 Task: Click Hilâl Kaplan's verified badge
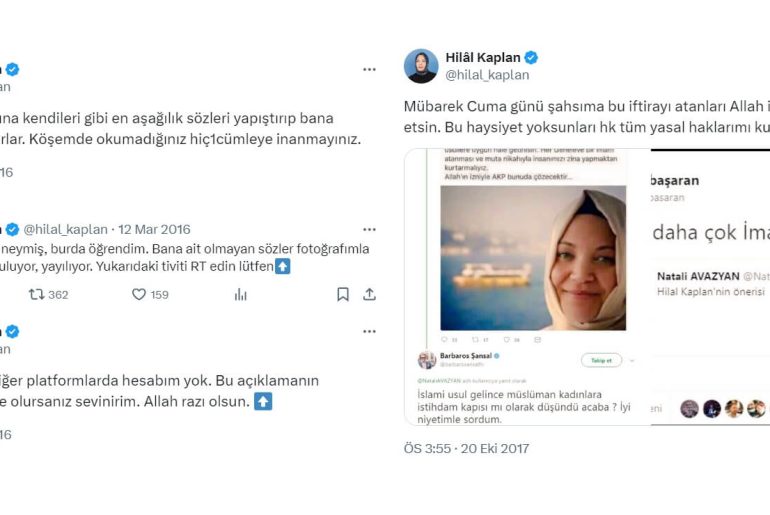[x=531, y=57]
